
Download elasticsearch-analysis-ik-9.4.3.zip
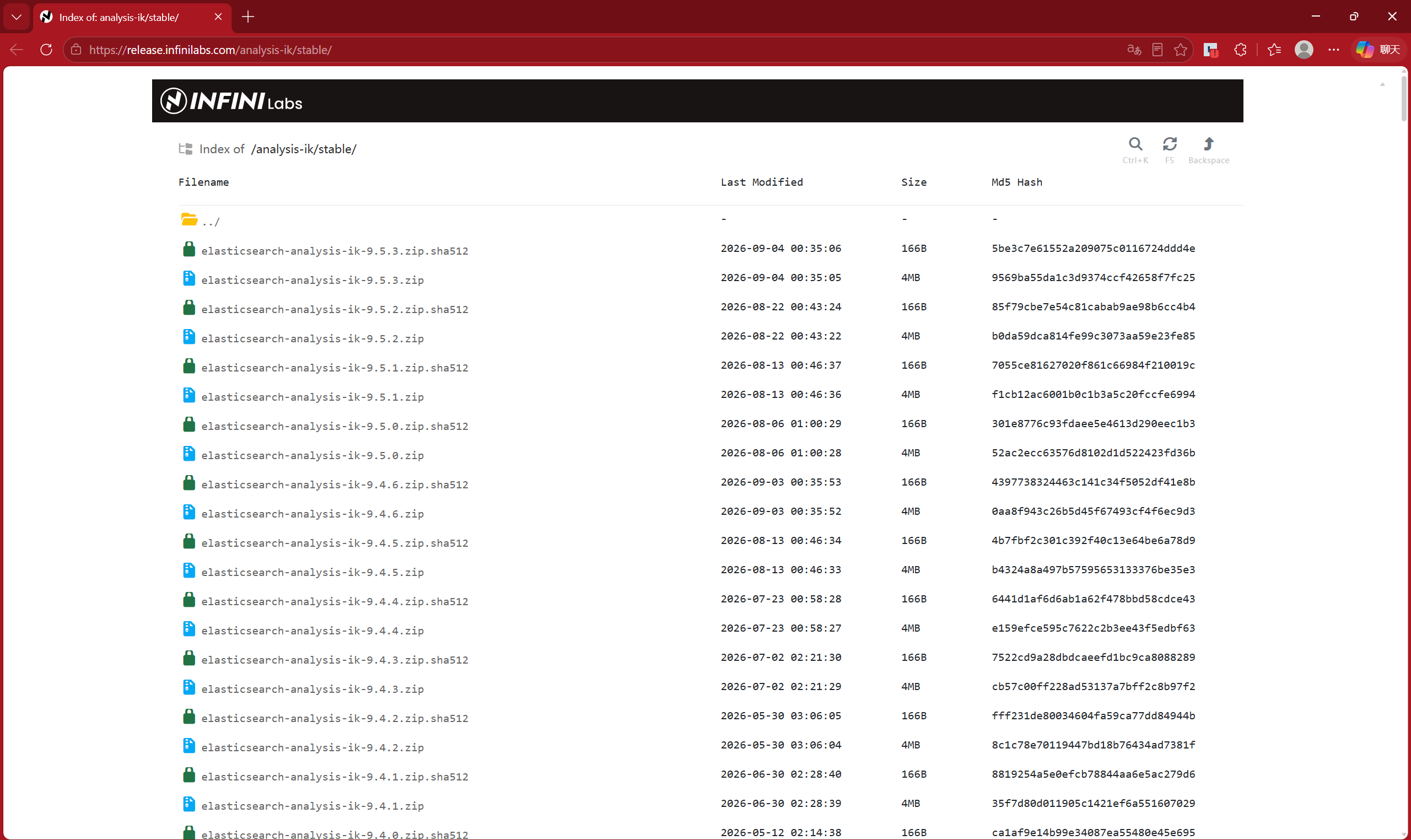[x=313, y=689]
